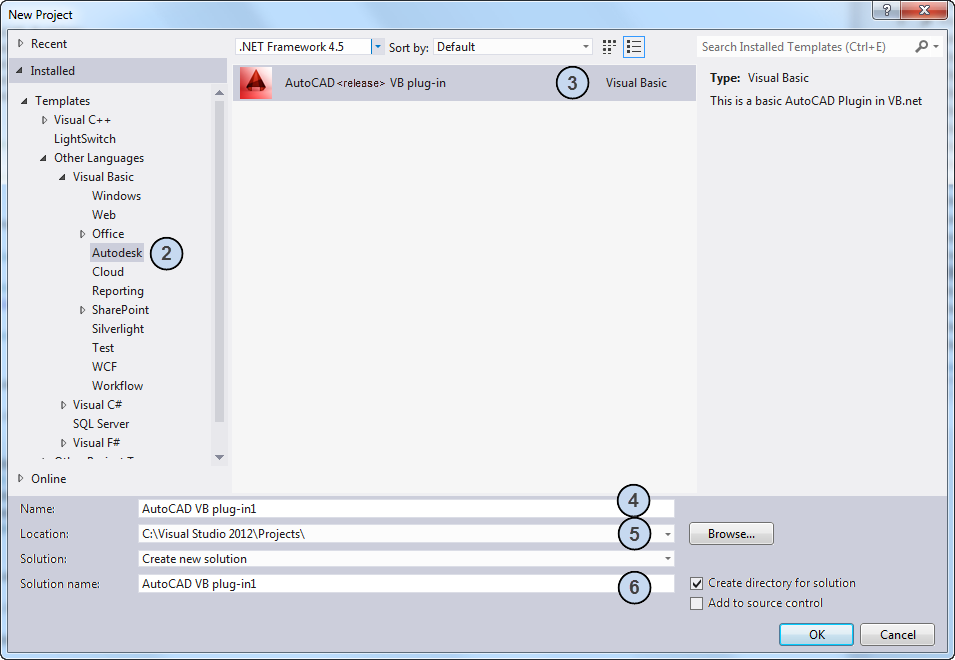This screenshot has height=660, width=955.
Task: Click the Browse... button
Action: coord(731,534)
